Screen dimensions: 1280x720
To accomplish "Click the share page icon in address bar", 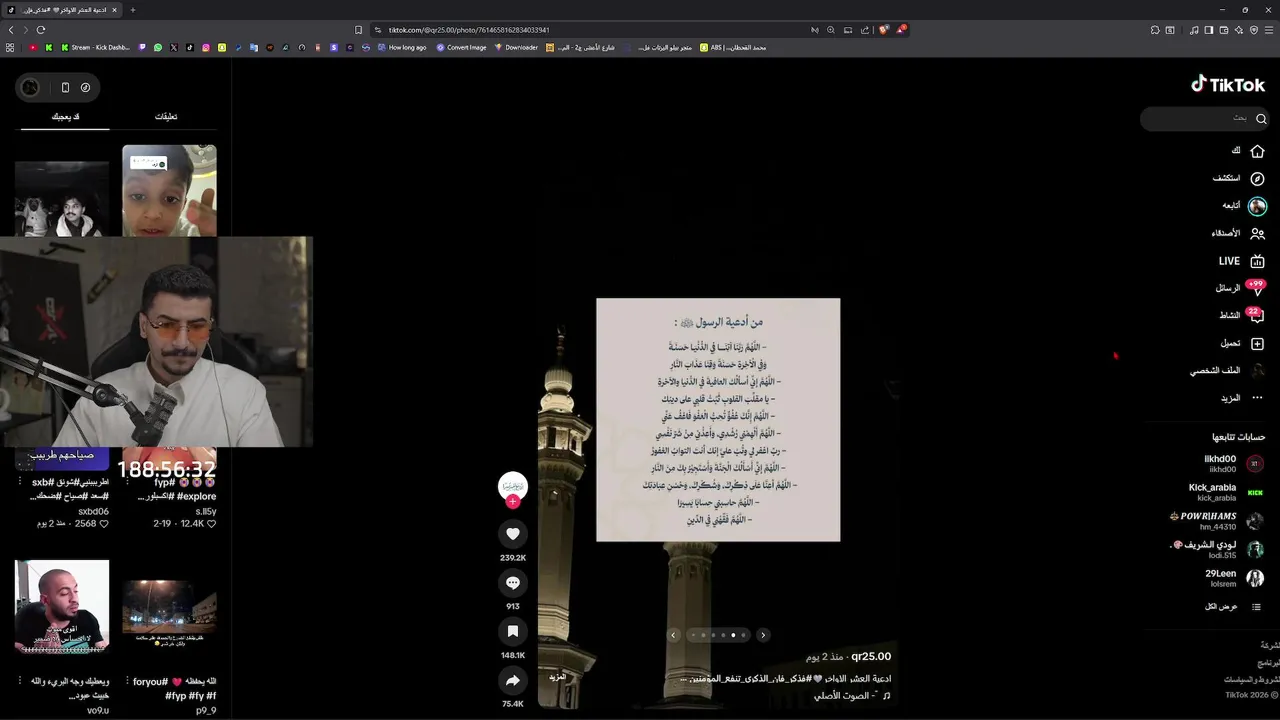I will coord(865,30).
